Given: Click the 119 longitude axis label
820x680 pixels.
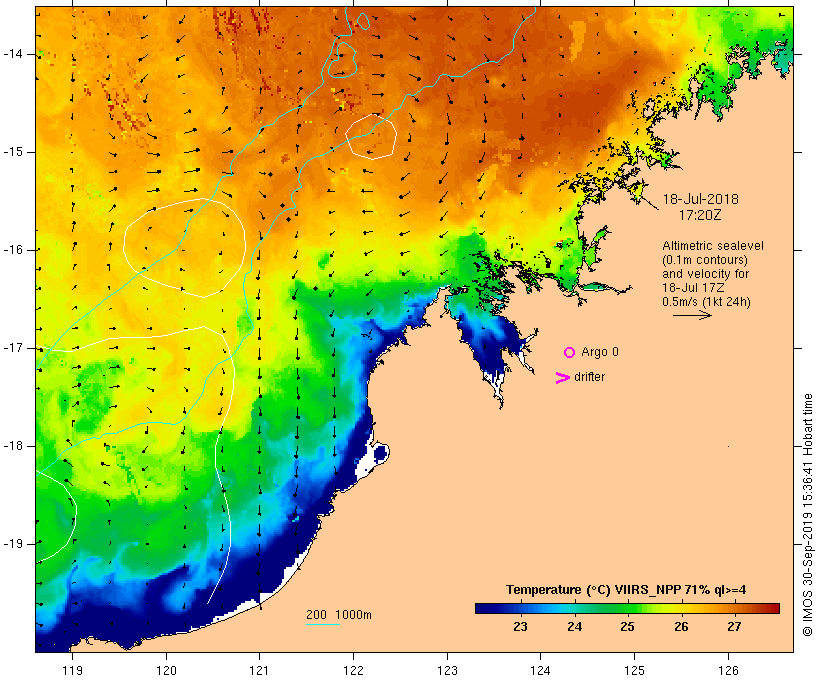Looking at the screenshot, I should click(x=72, y=671).
